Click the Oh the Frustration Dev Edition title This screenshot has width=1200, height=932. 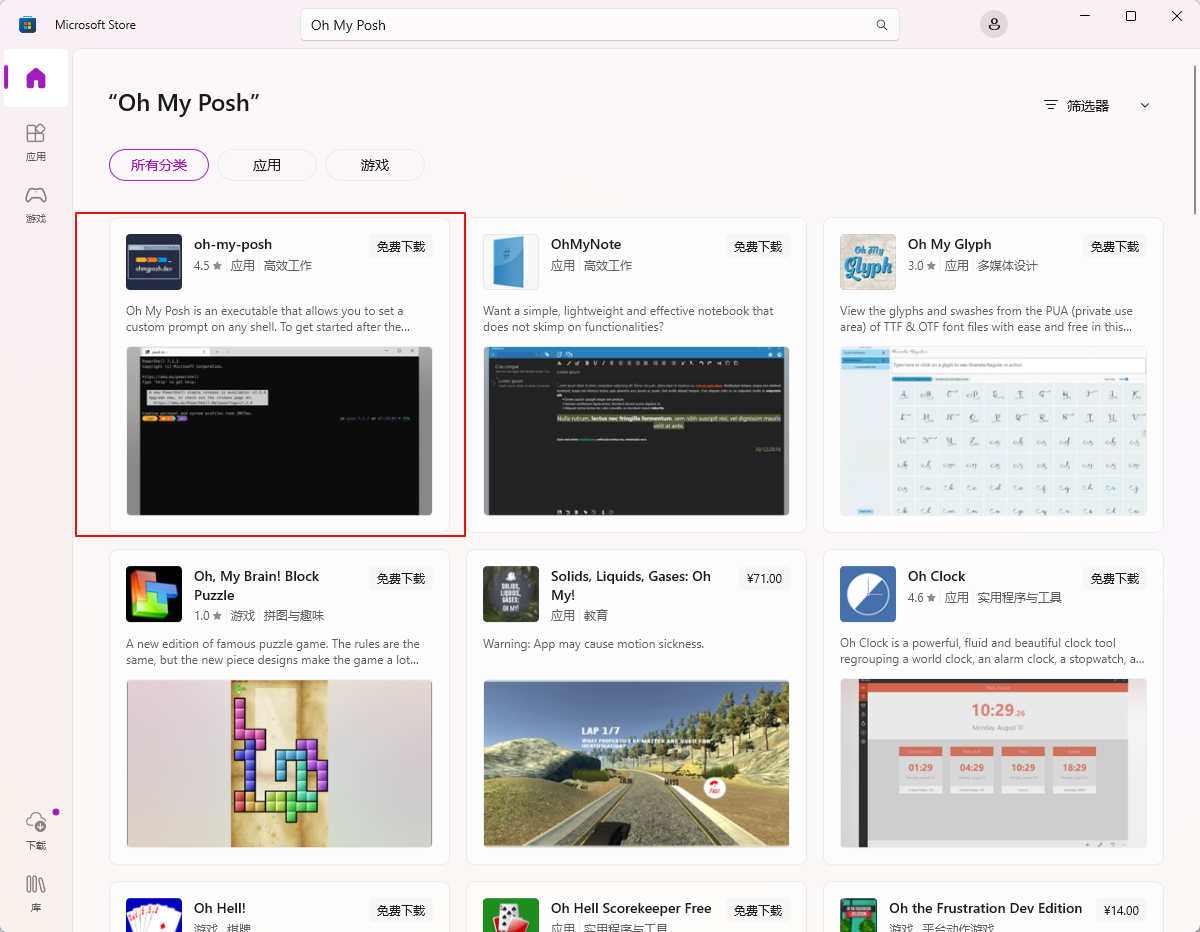986,908
